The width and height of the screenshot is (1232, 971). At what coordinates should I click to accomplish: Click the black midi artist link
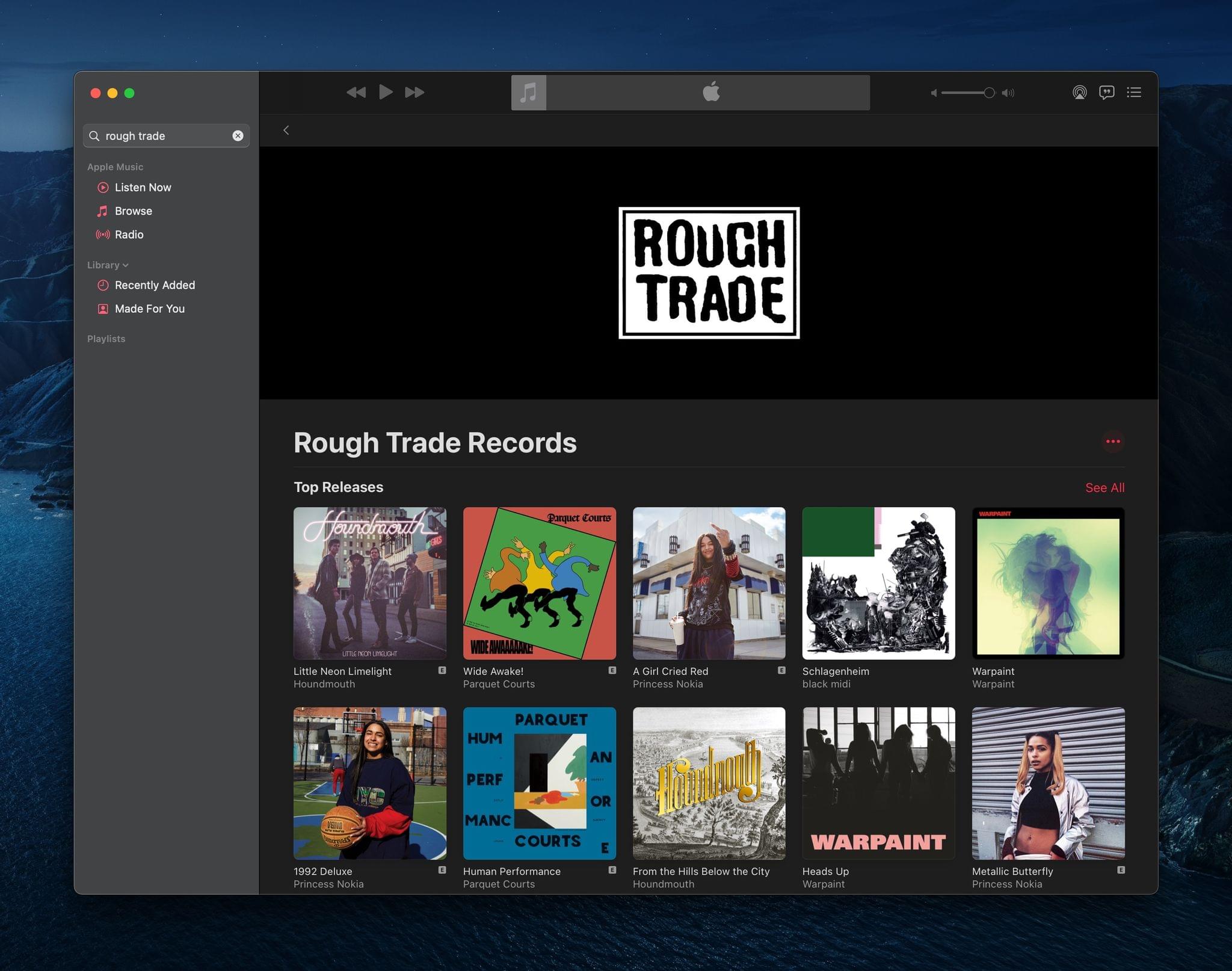[827, 684]
